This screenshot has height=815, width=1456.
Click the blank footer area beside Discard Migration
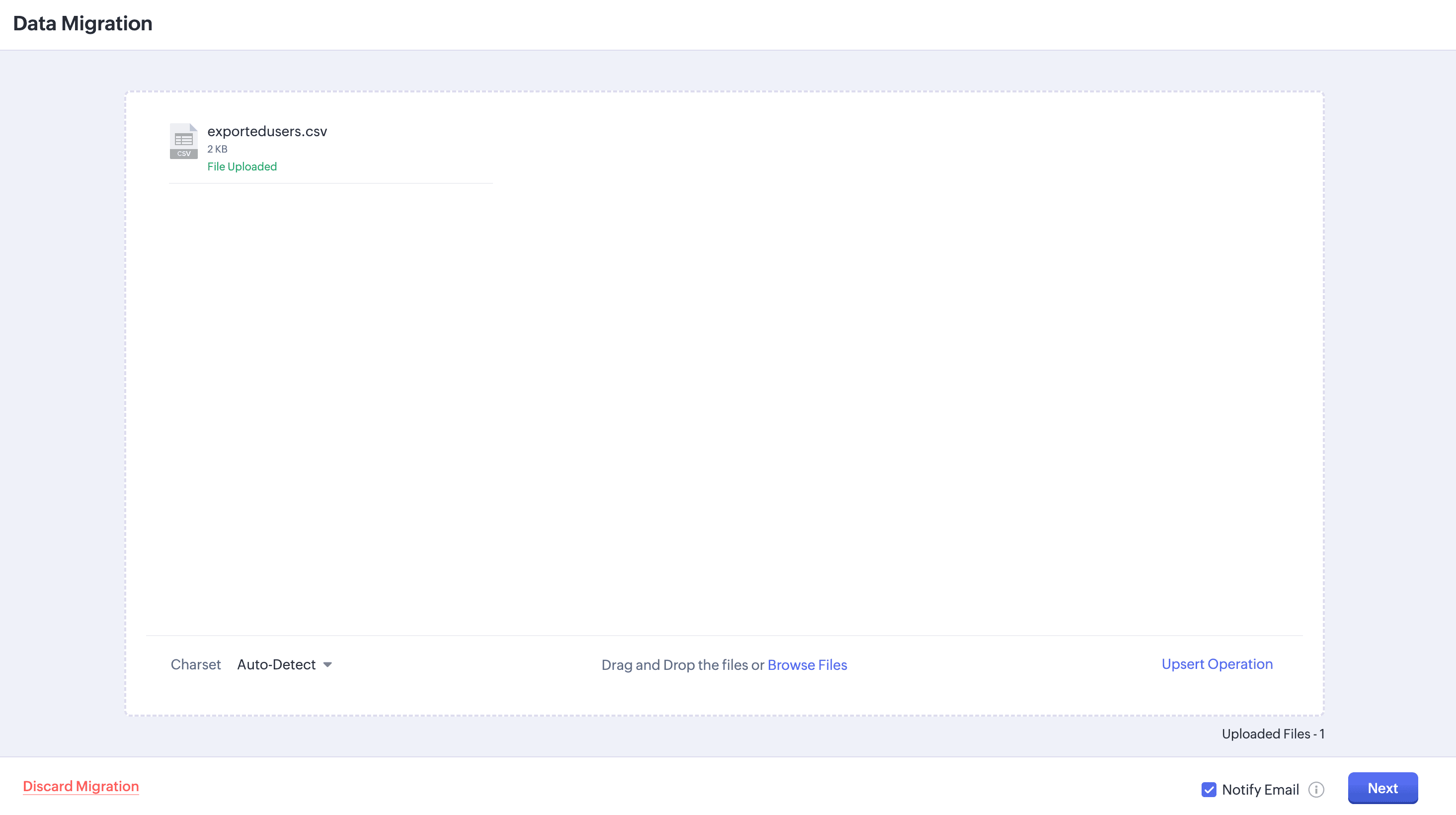click(622, 787)
